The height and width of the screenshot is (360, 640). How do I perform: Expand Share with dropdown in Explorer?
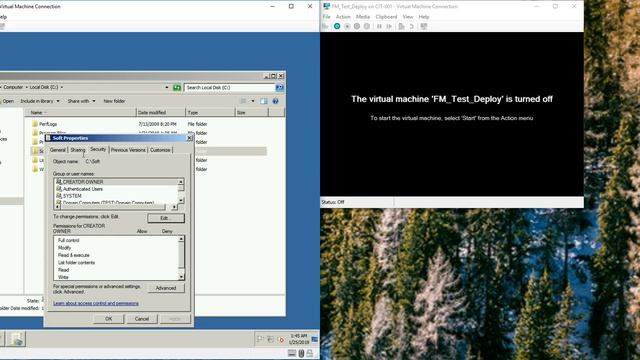coord(81,101)
